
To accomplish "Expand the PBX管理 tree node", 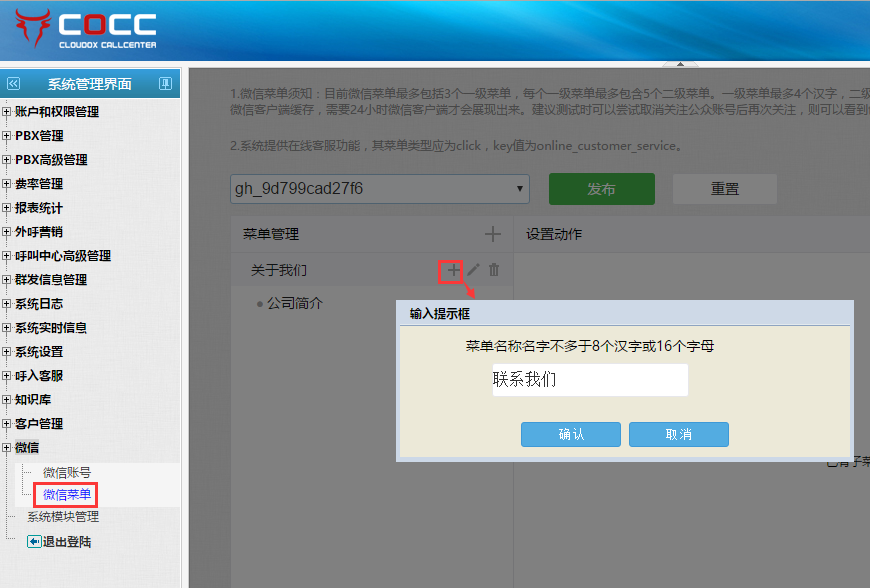I will click(x=7, y=136).
